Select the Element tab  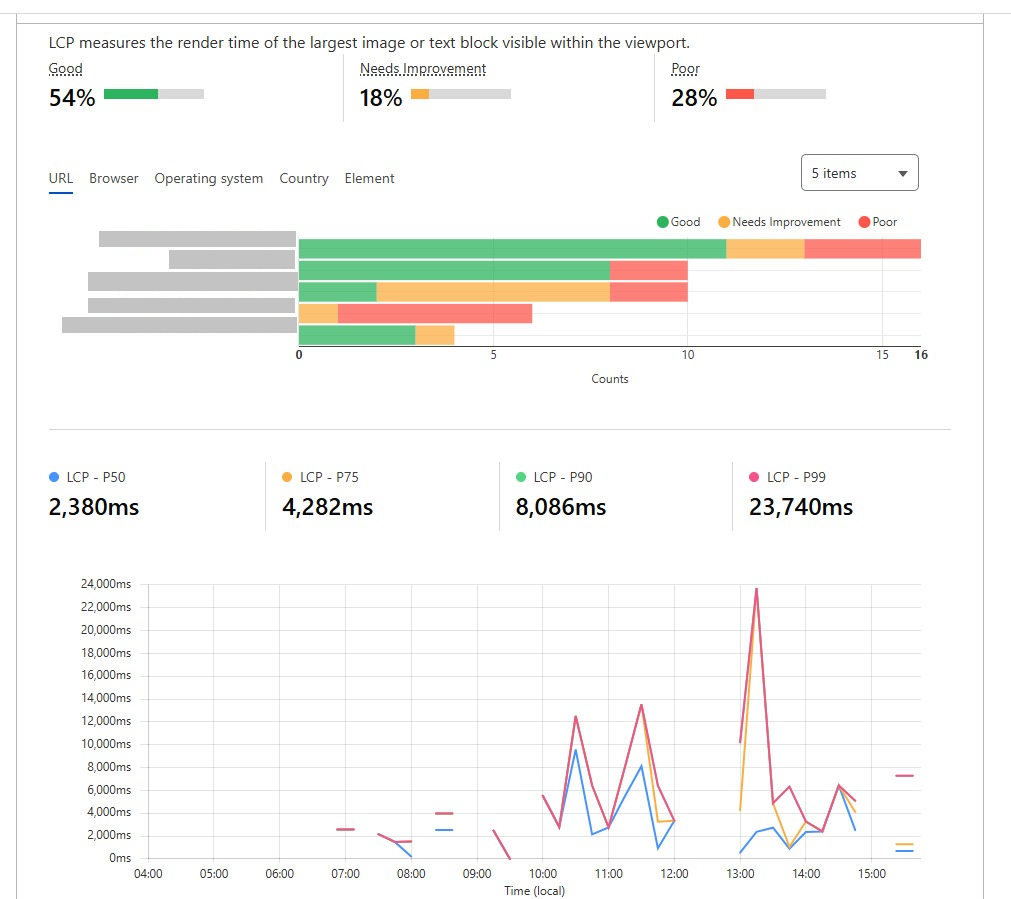(369, 178)
